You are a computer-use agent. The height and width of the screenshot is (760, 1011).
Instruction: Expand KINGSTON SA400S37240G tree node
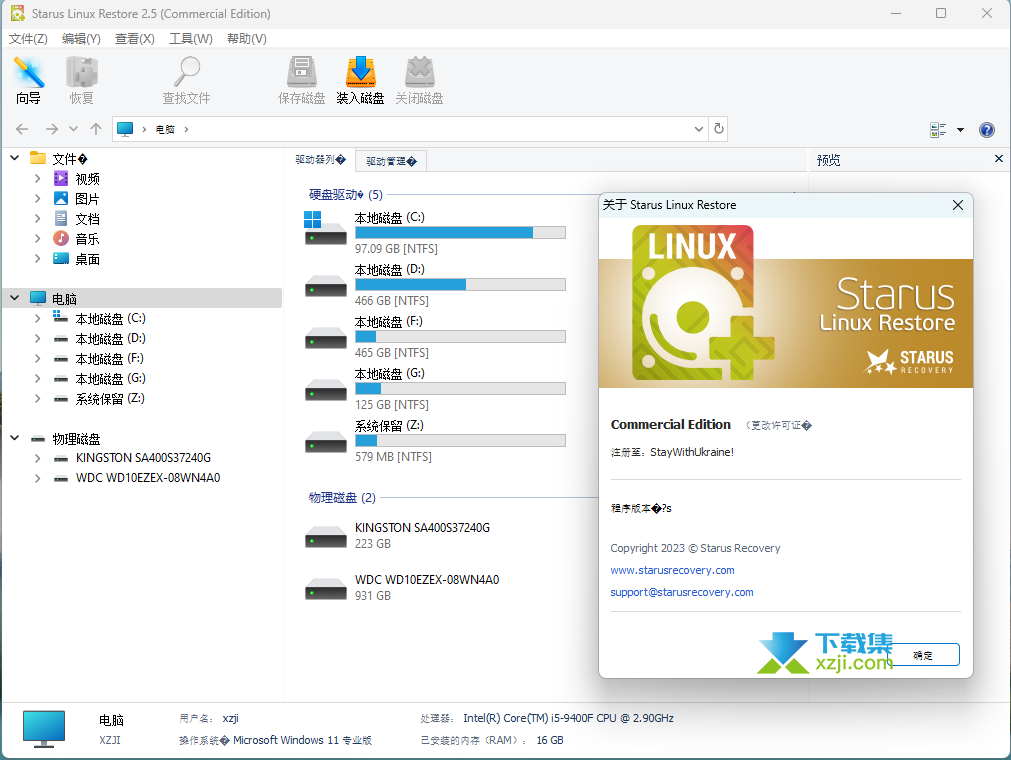tap(37, 458)
